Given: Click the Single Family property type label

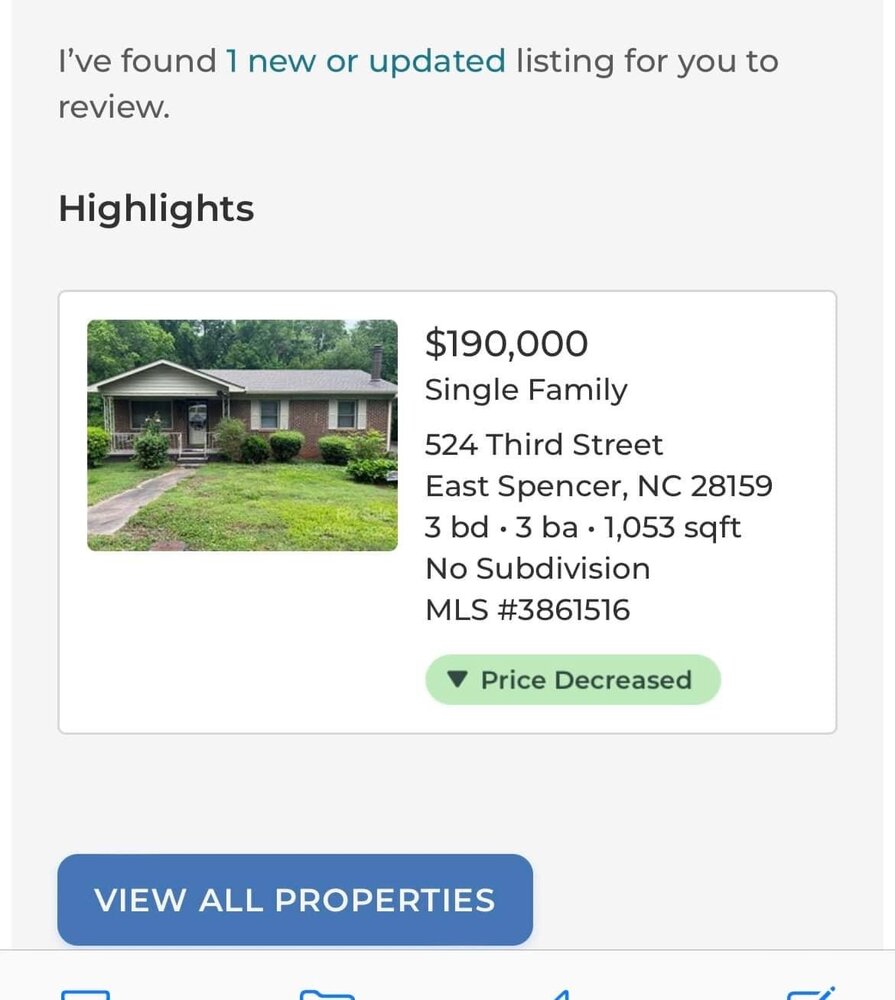Looking at the screenshot, I should [526, 390].
